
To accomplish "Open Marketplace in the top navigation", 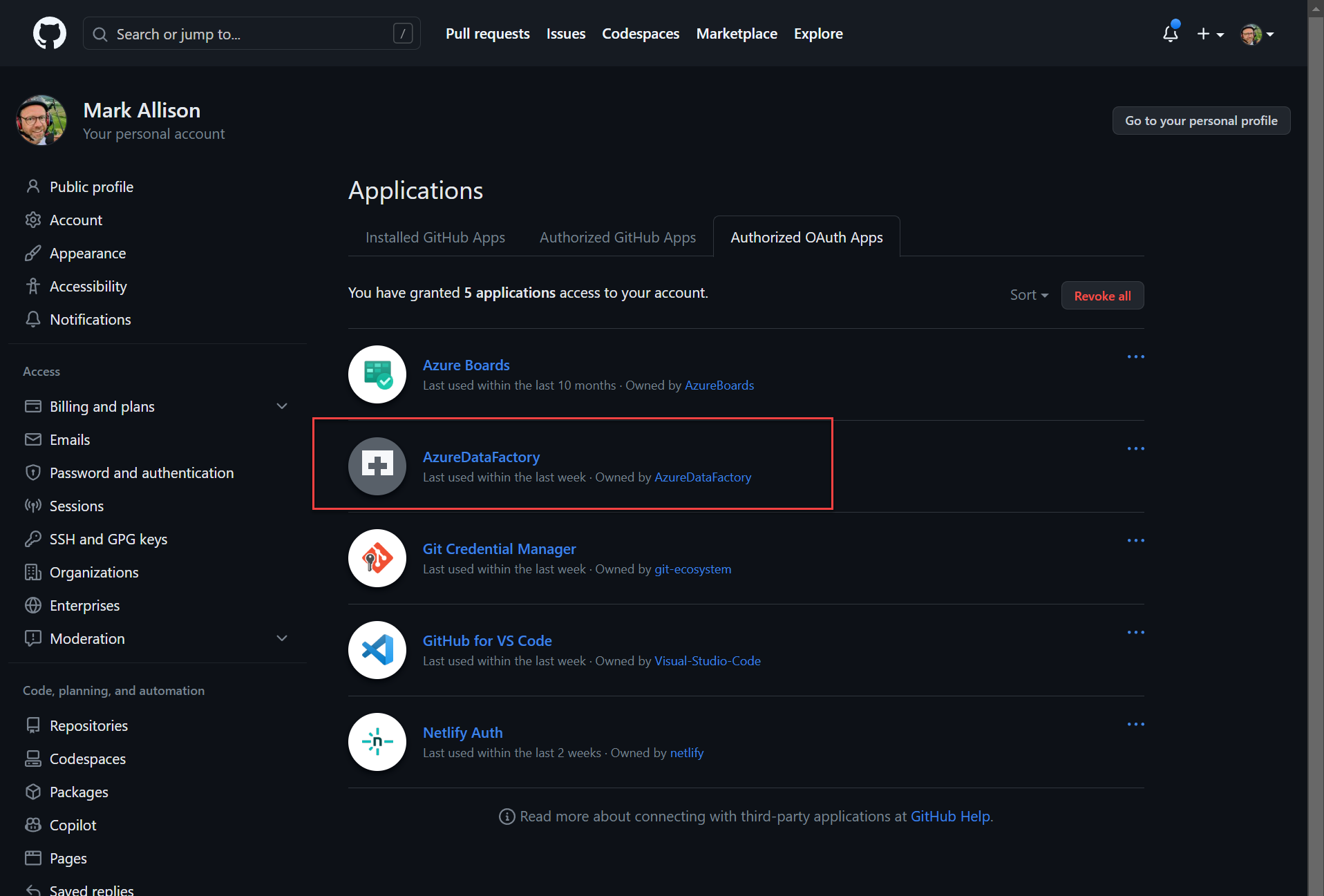I will click(737, 34).
